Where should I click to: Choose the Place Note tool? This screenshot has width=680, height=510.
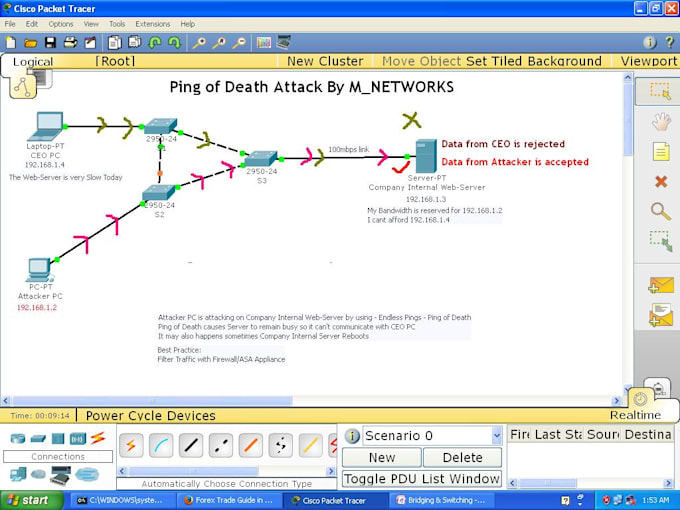[660, 152]
